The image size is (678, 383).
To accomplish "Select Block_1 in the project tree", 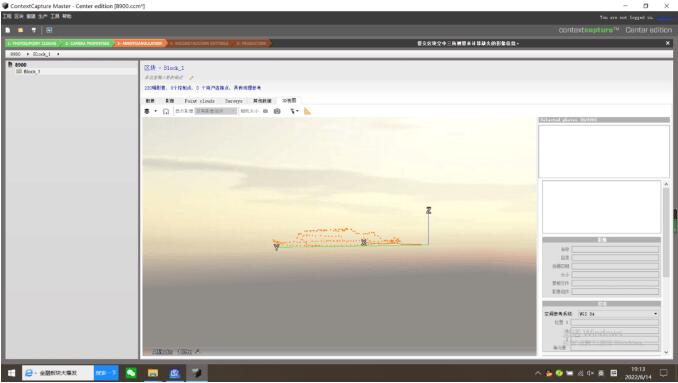I will point(32,71).
